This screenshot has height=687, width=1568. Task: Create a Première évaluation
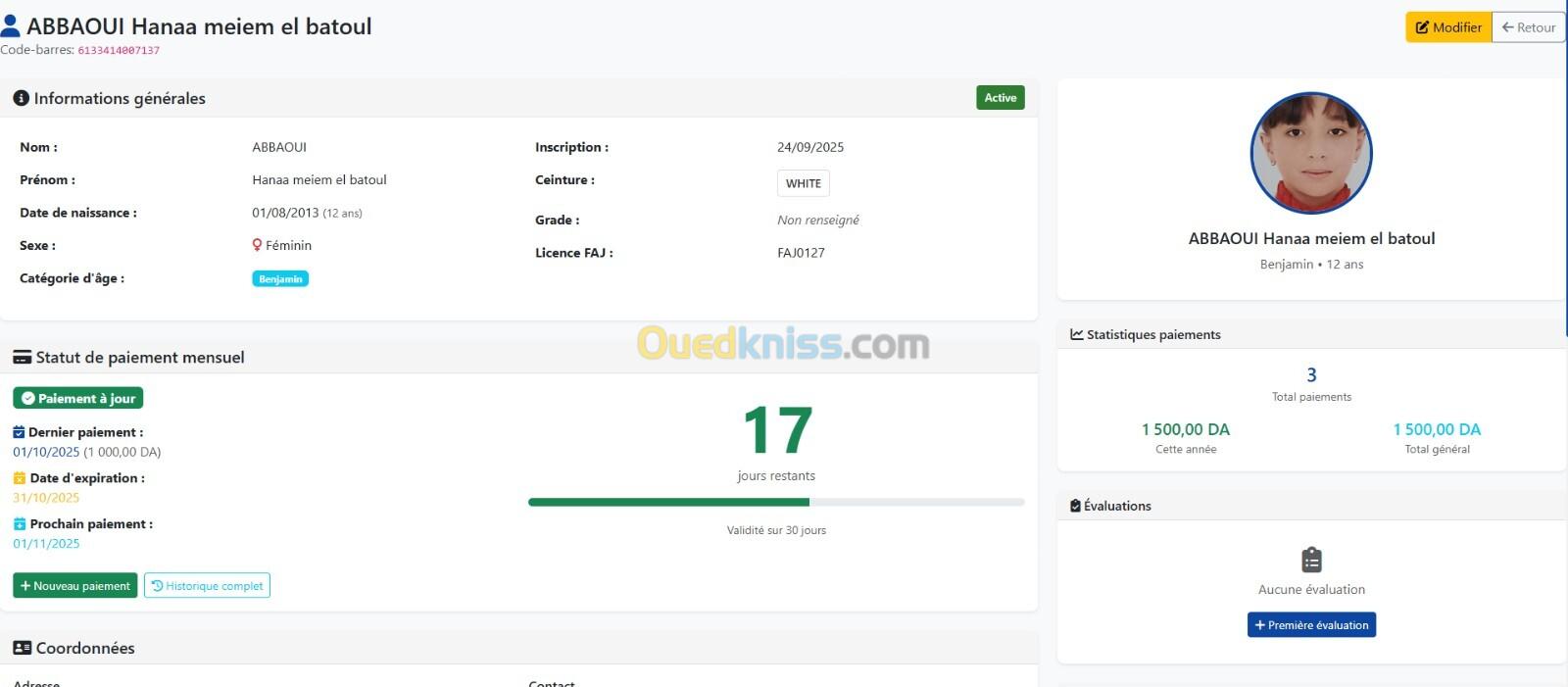pos(1311,625)
